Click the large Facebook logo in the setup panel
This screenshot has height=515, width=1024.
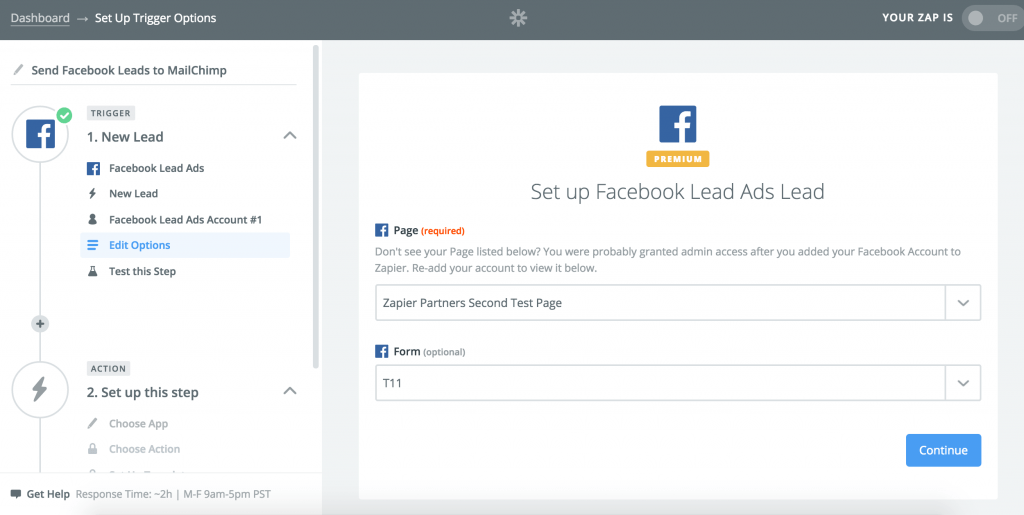[x=678, y=124]
